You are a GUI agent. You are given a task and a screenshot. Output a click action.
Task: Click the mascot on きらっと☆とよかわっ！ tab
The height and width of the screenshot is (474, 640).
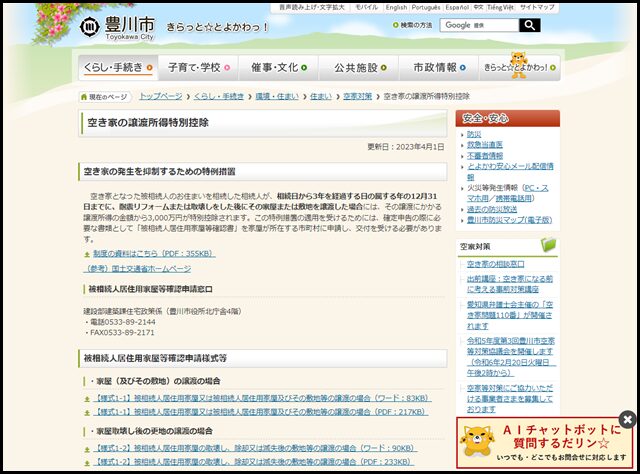click(x=518, y=67)
